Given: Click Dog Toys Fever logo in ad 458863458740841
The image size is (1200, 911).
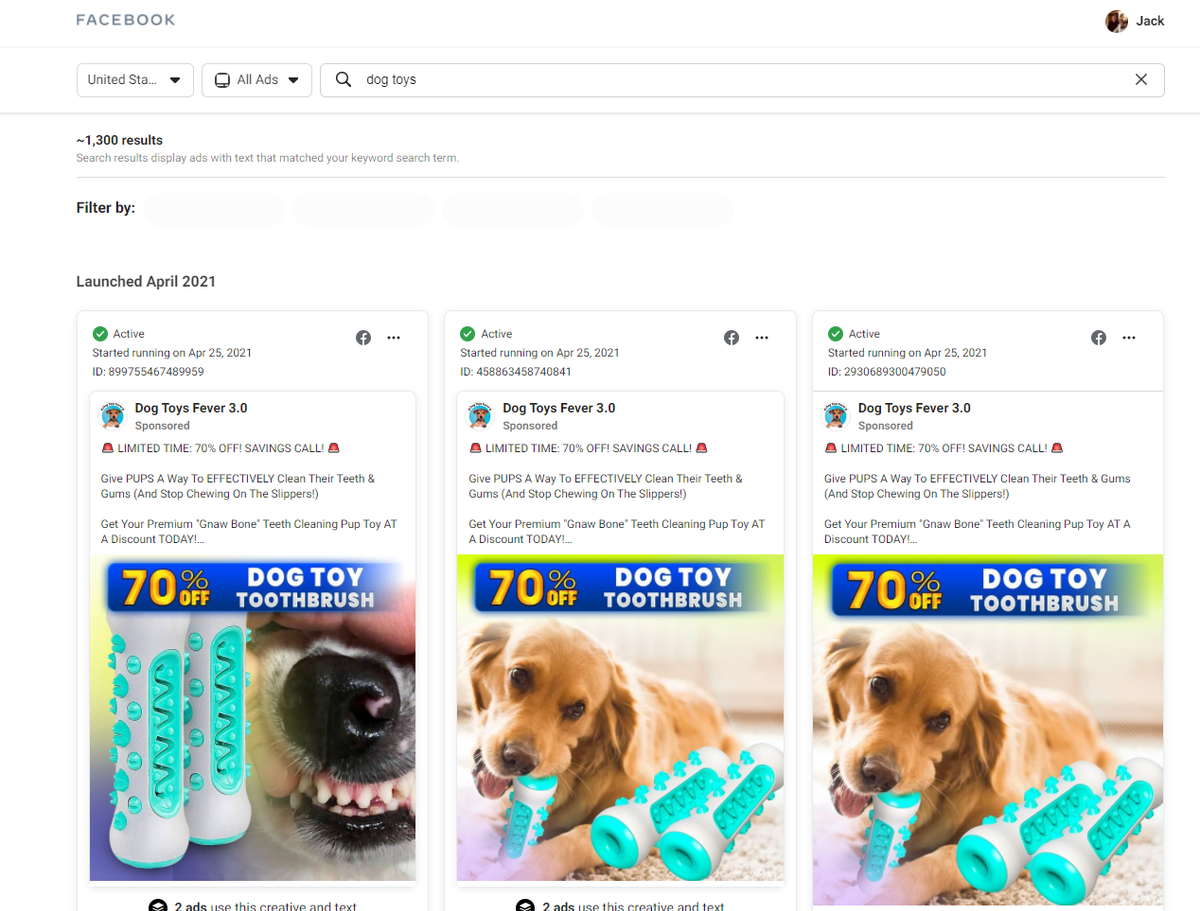Looking at the screenshot, I should point(482,415).
